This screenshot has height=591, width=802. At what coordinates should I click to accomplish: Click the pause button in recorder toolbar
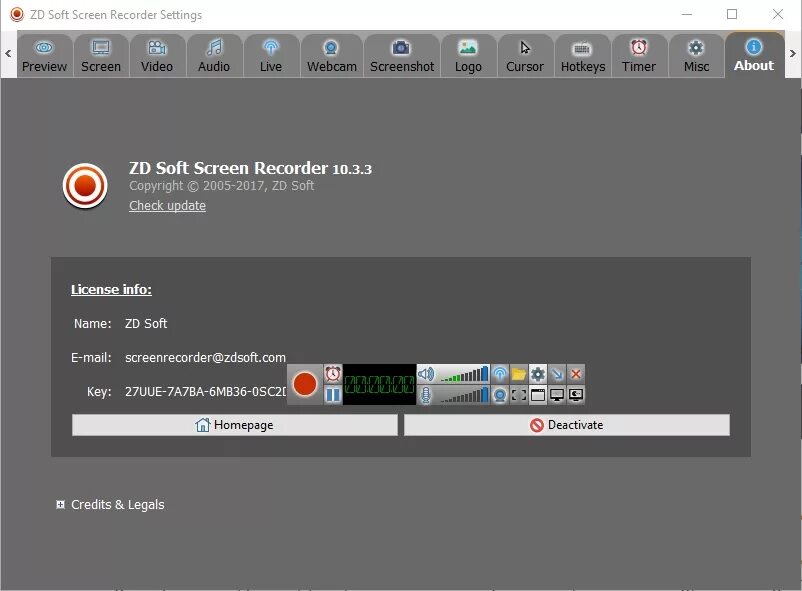(x=333, y=395)
